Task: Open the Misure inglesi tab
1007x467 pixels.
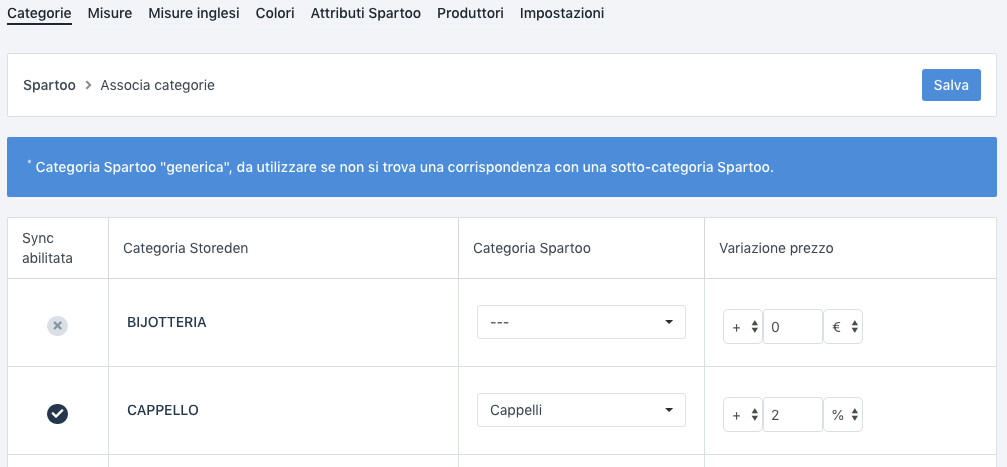Action: (x=194, y=14)
